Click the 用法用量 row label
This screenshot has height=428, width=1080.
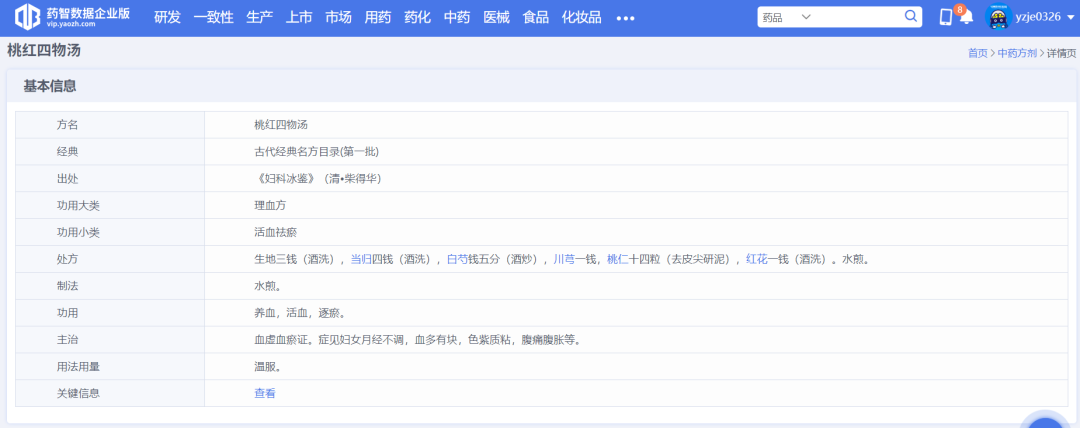[x=78, y=367]
